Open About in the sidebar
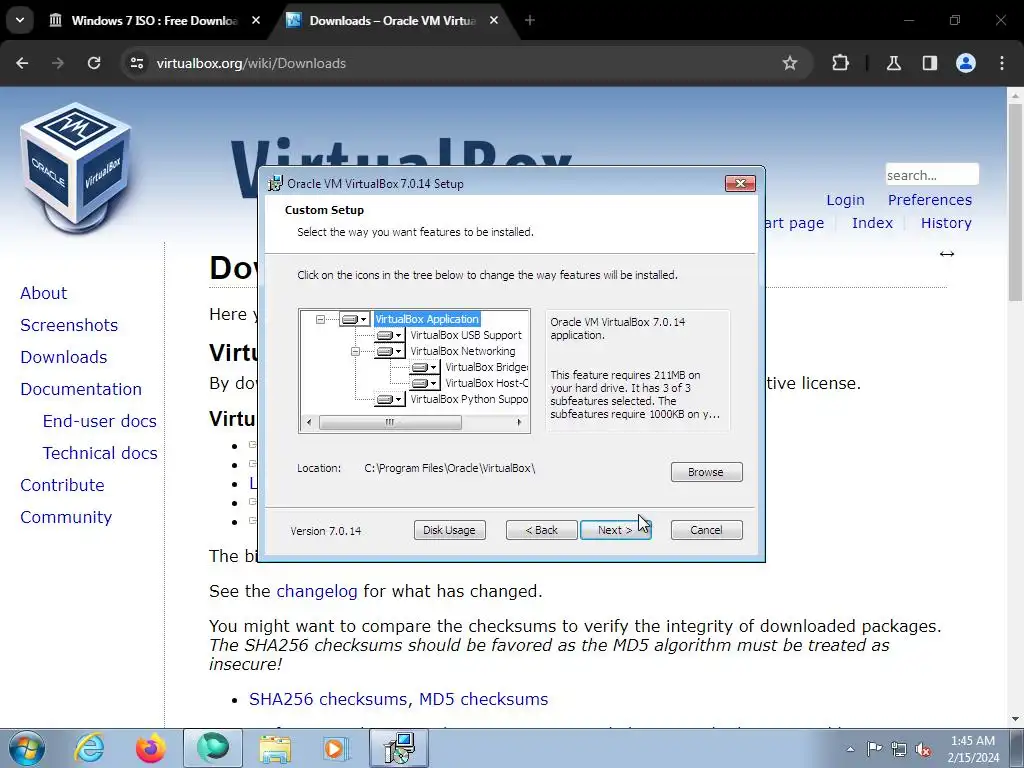This screenshot has width=1024, height=768. click(x=43, y=293)
